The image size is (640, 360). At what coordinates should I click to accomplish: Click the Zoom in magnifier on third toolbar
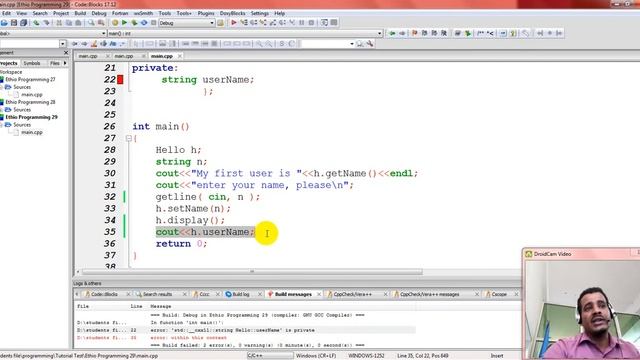(x=259, y=44)
